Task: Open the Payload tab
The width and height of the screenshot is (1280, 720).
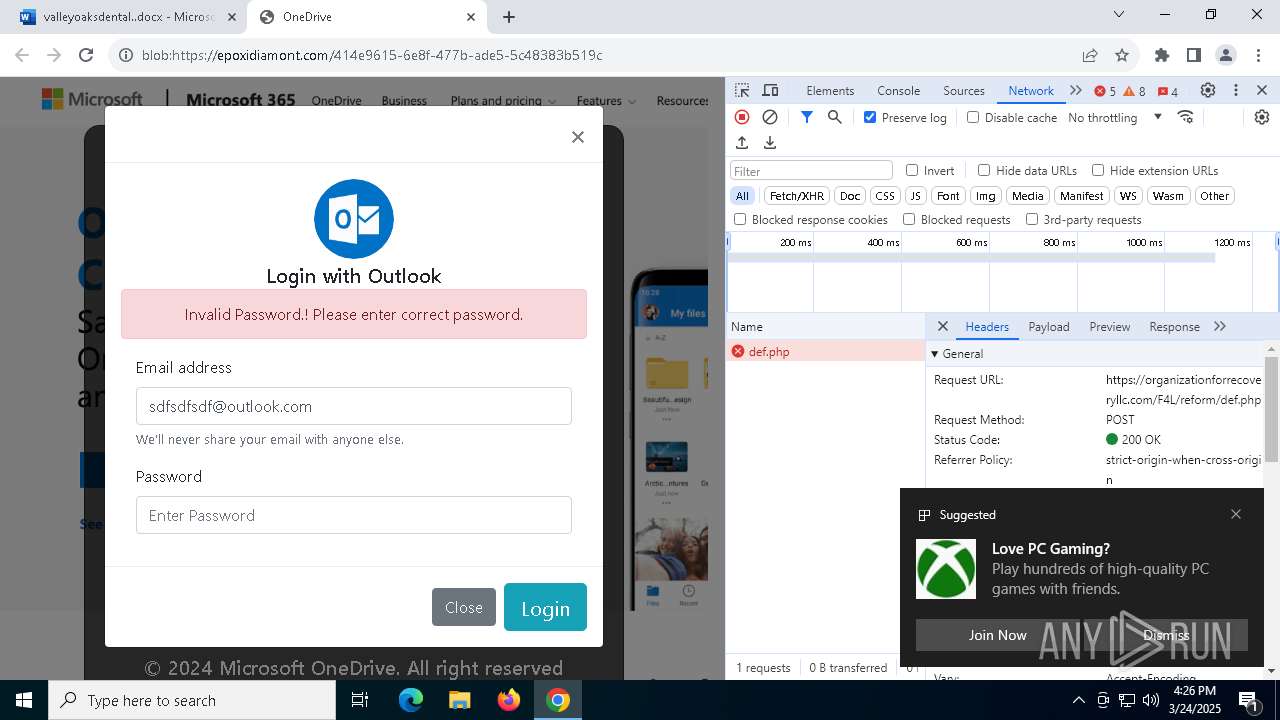Action: (1049, 326)
